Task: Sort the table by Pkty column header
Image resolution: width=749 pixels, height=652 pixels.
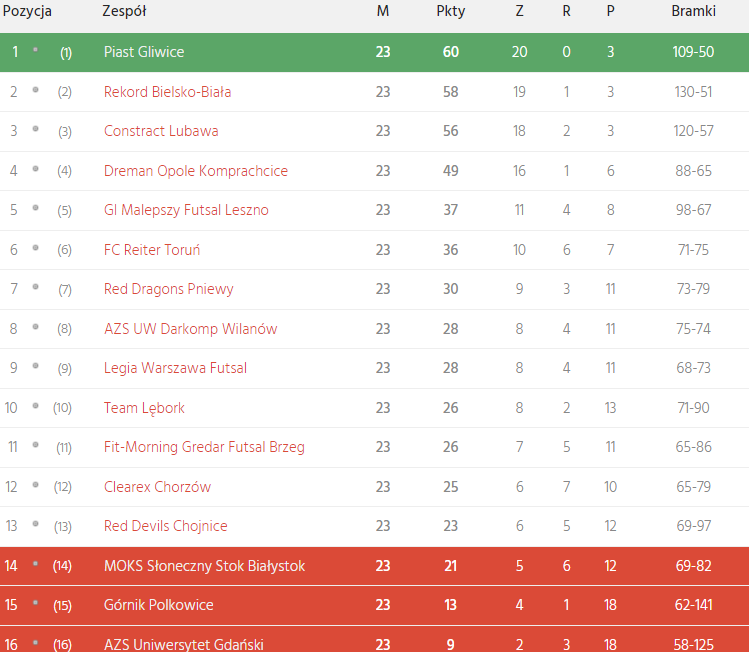Action: pos(451,11)
